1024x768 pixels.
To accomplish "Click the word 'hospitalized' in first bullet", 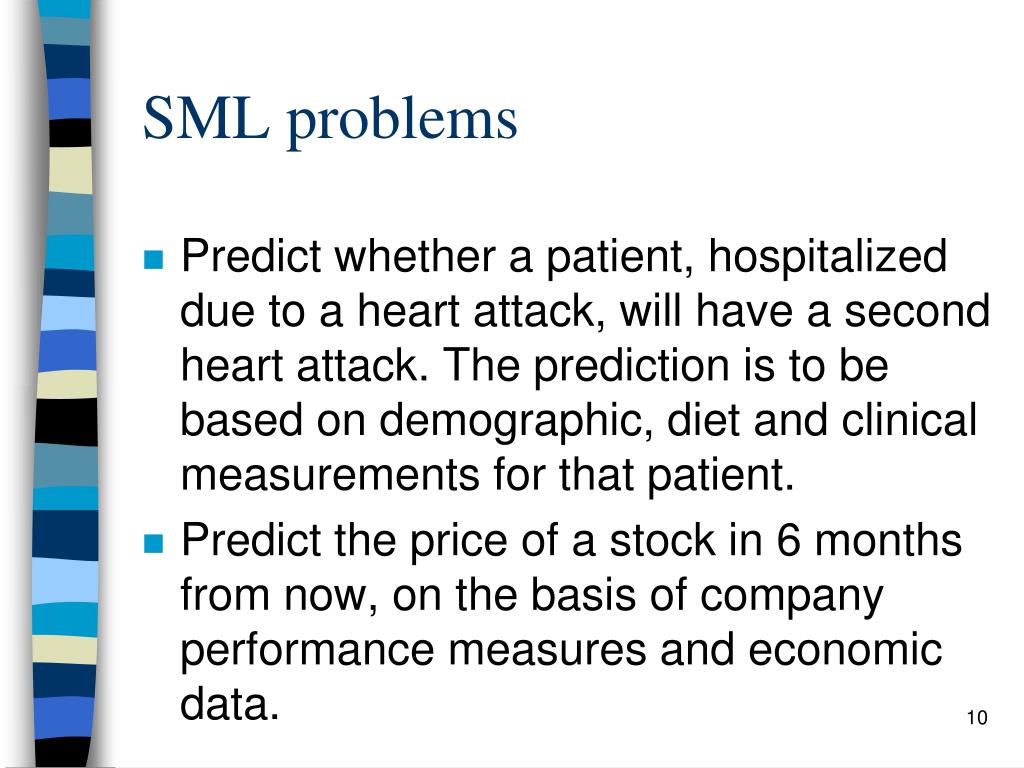I will pyautogui.click(x=827, y=257).
